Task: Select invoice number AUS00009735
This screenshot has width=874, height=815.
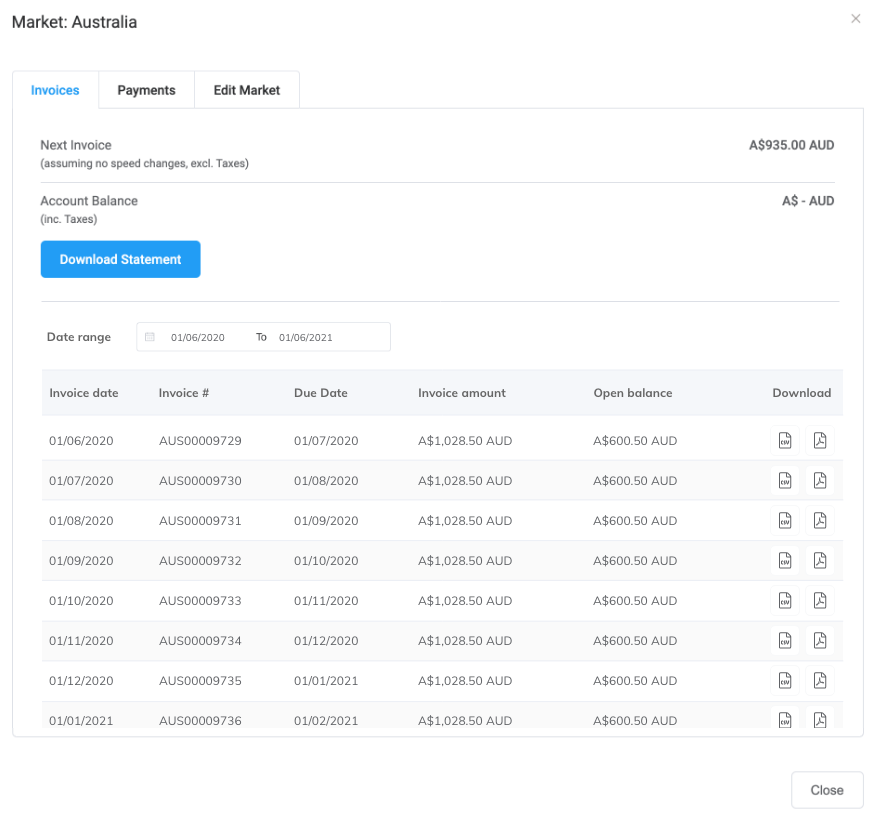Action: point(200,681)
